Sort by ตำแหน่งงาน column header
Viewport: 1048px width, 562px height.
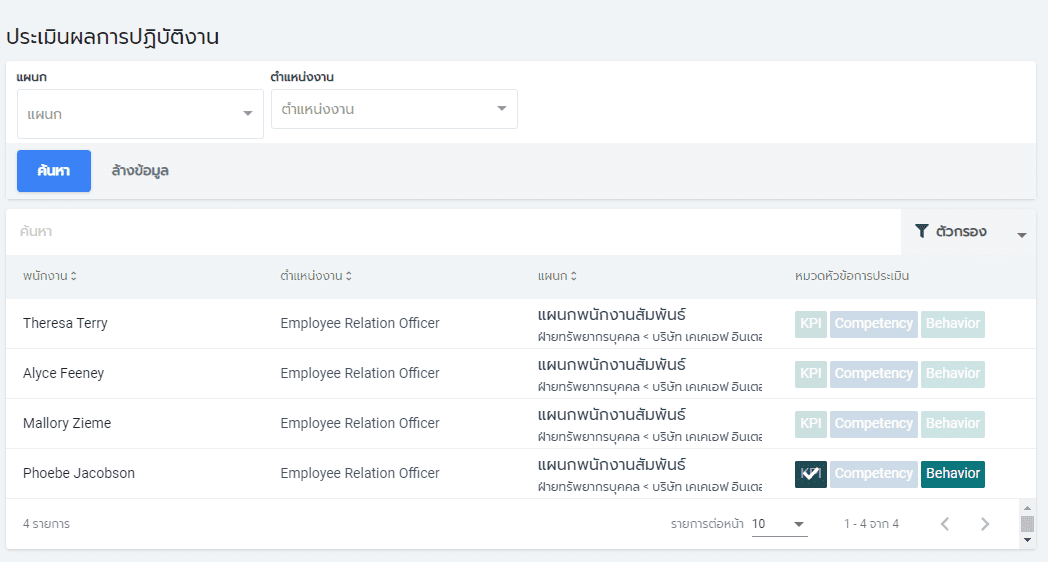(315, 276)
